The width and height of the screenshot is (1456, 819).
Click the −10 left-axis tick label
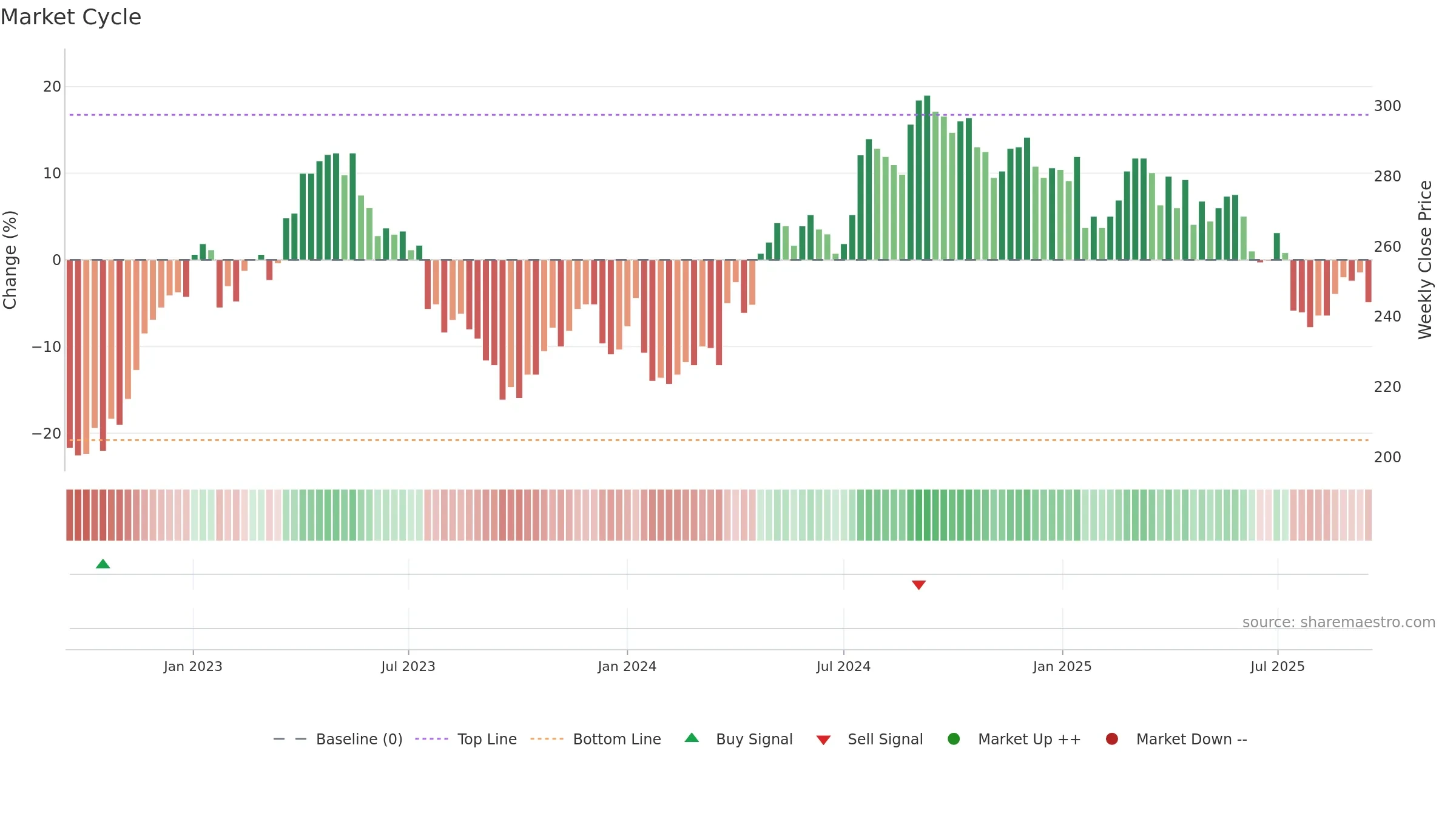coord(47,347)
